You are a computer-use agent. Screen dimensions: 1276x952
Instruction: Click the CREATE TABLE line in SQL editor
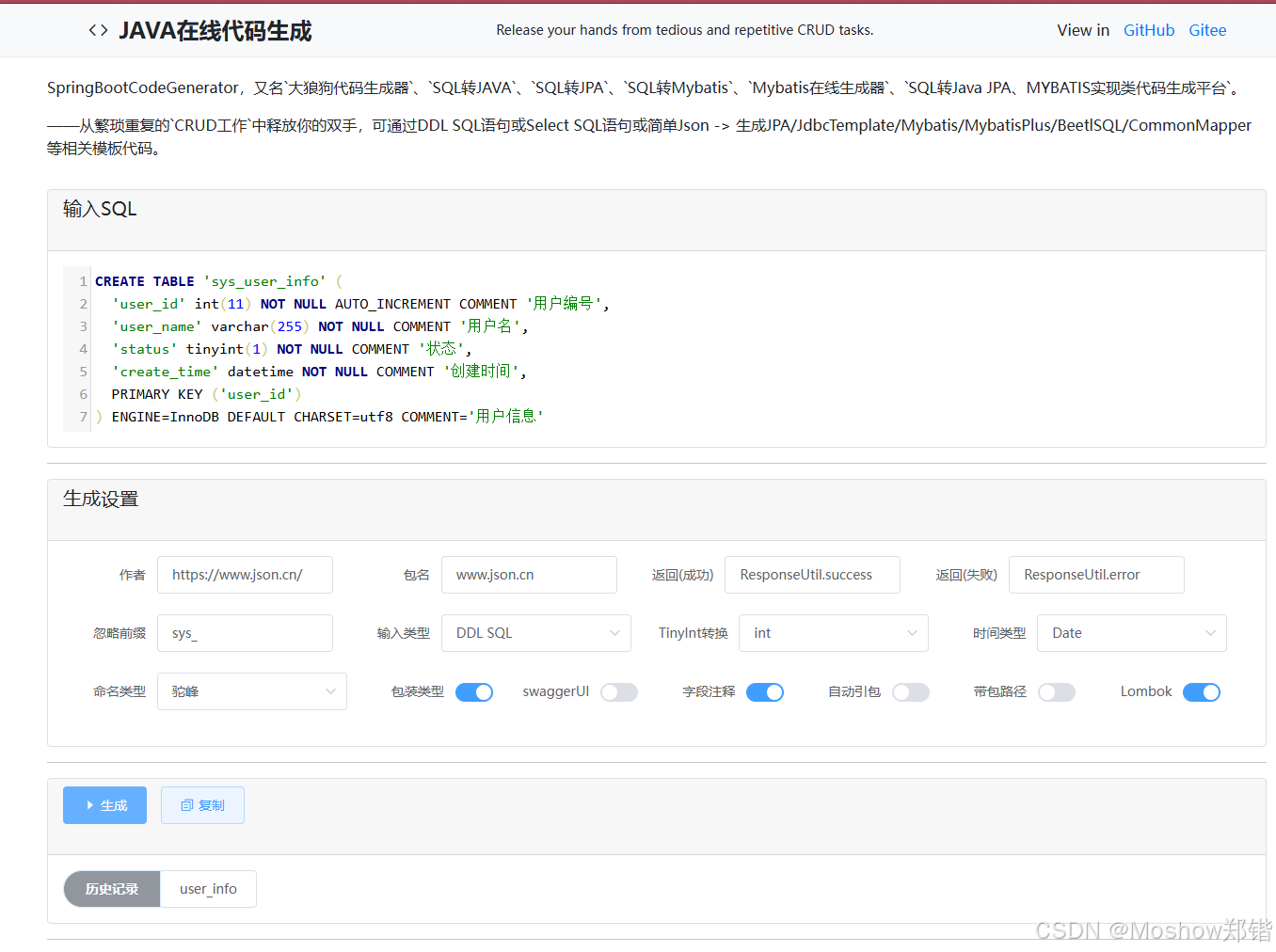[x=218, y=281]
